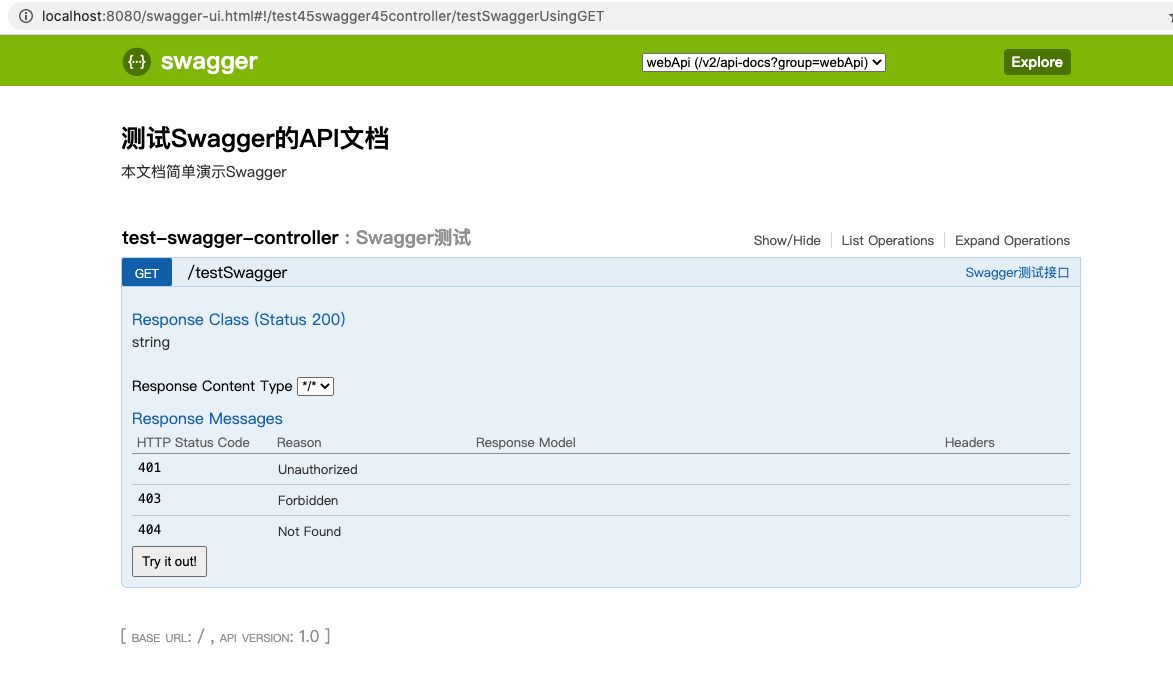Viewport: 1173px width, 684px height.
Task: Click the Reason column header
Action: pos(298,442)
